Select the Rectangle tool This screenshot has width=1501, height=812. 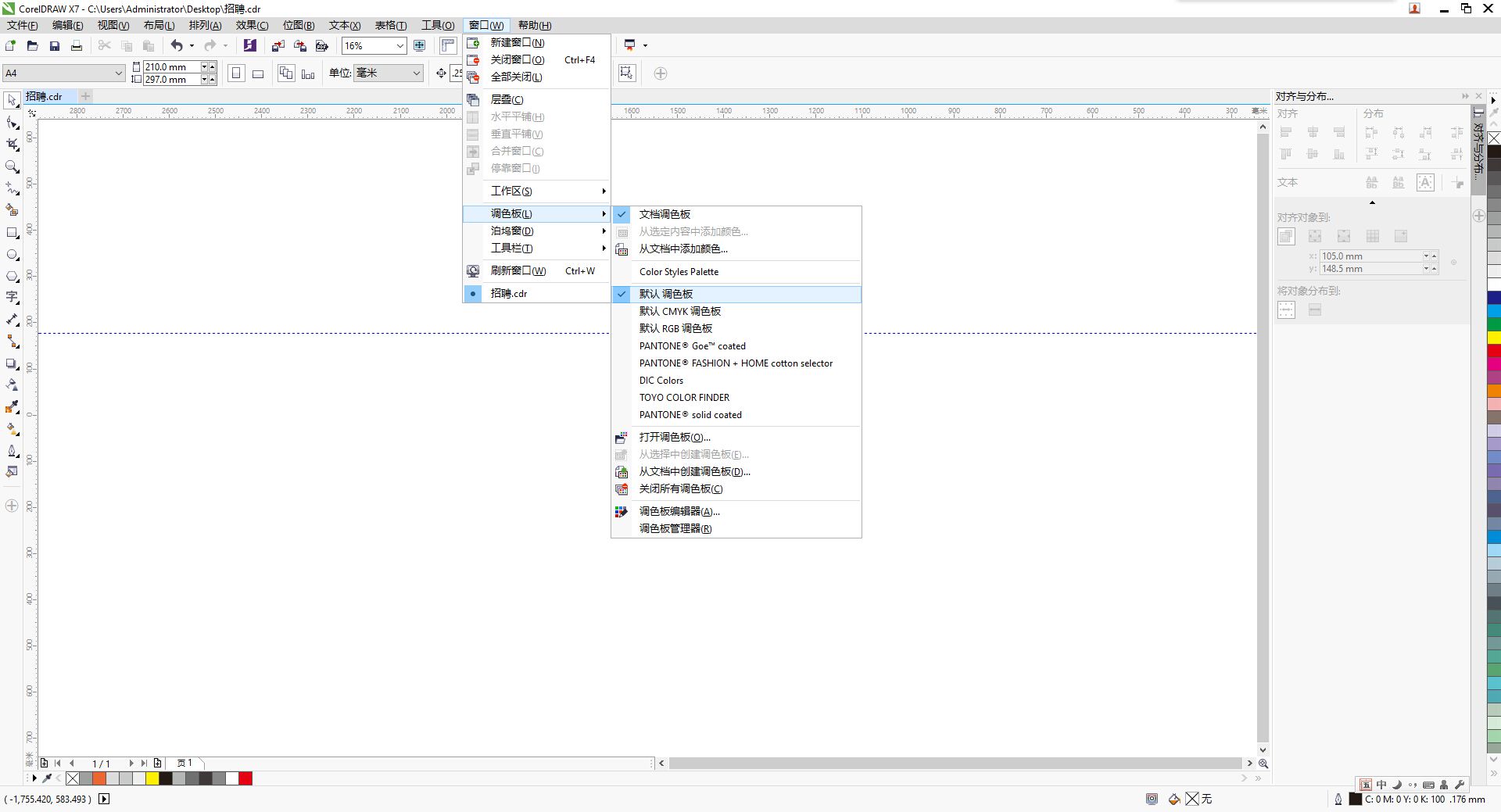point(12,233)
